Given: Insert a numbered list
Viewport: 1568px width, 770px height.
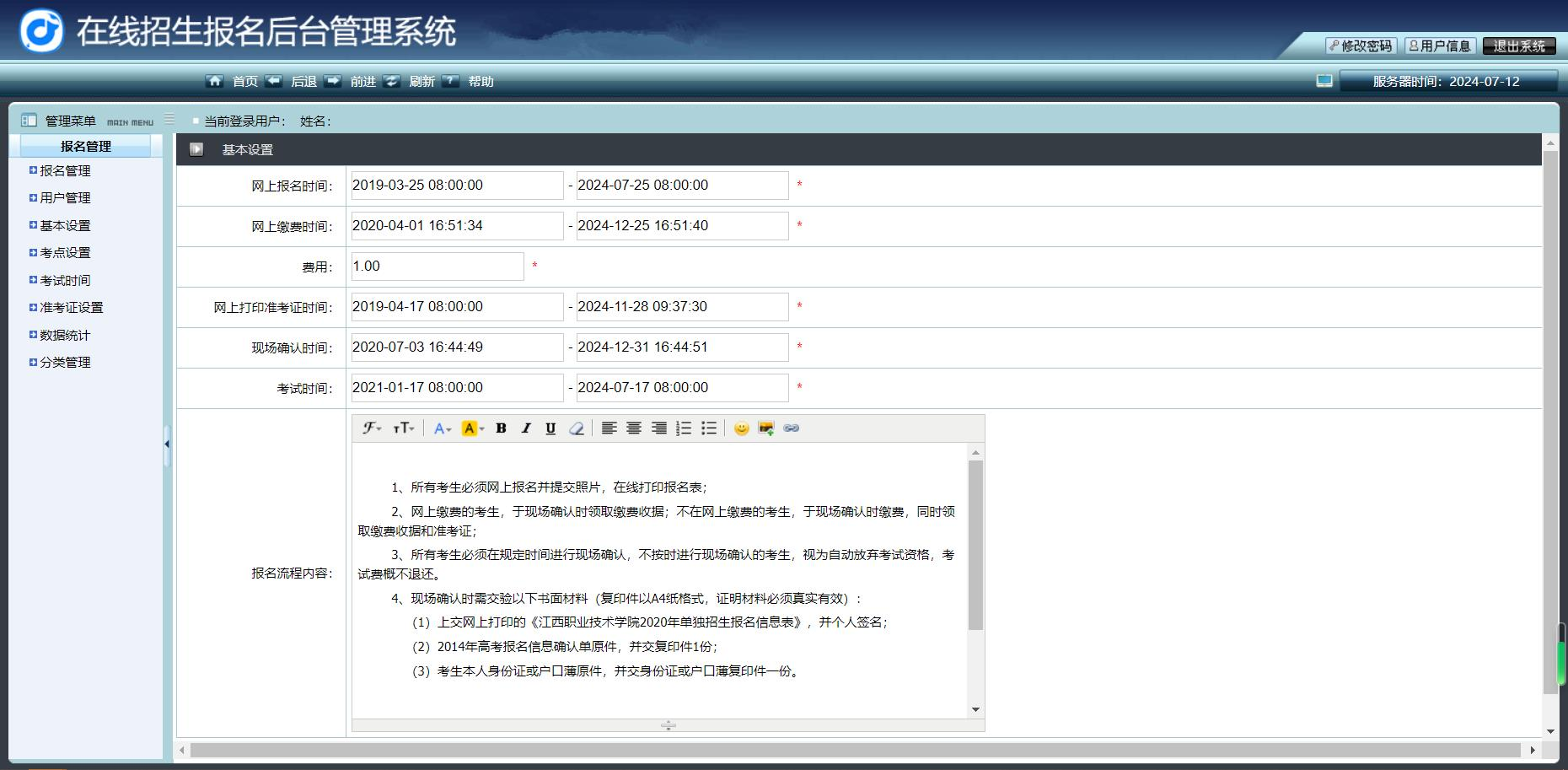Looking at the screenshot, I should point(684,428).
